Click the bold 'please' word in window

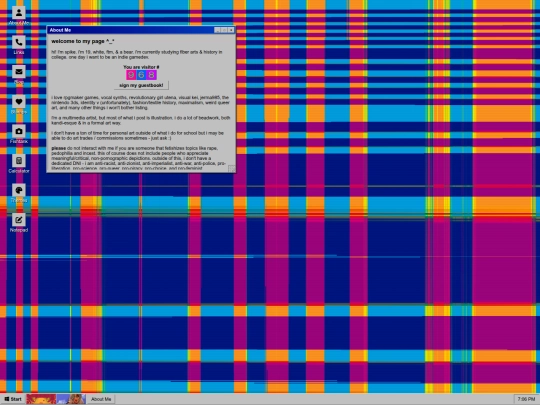click(59, 148)
